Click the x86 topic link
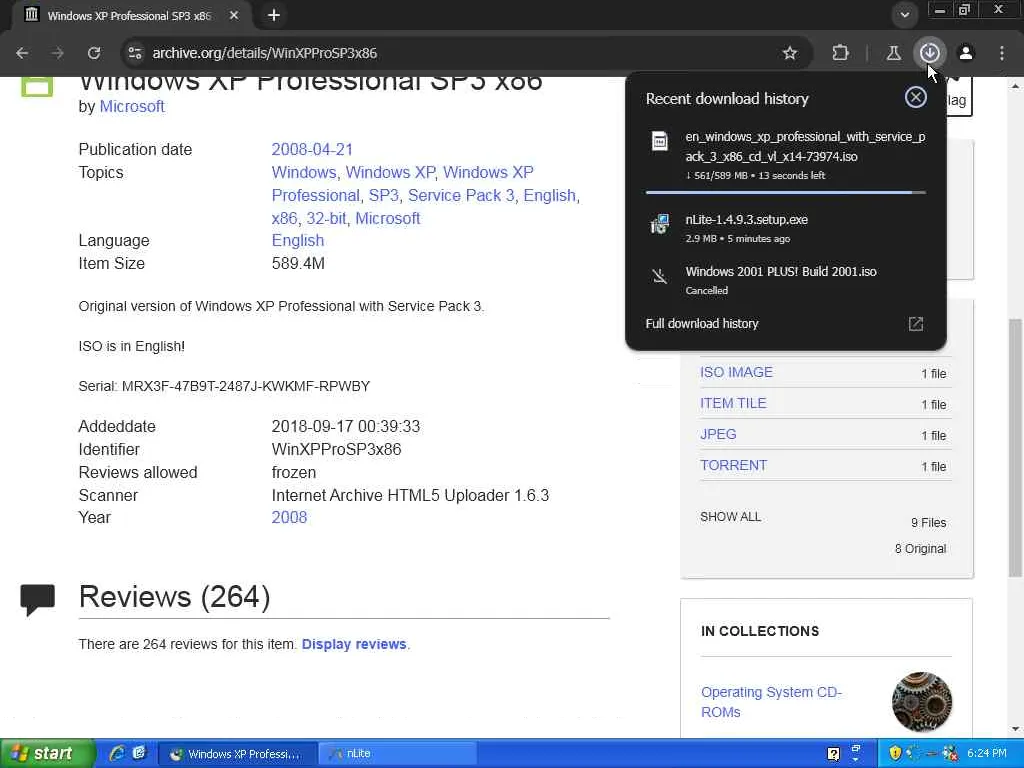 pos(284,218)
